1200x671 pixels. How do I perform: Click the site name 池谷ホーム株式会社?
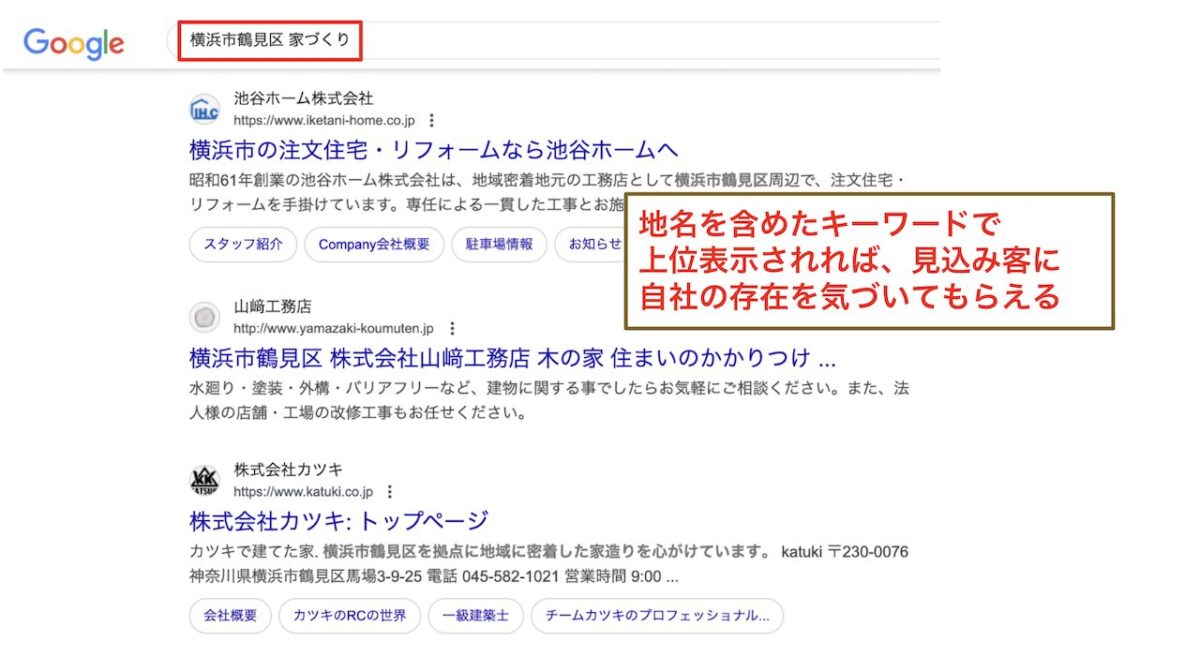[x=303, y=99]
